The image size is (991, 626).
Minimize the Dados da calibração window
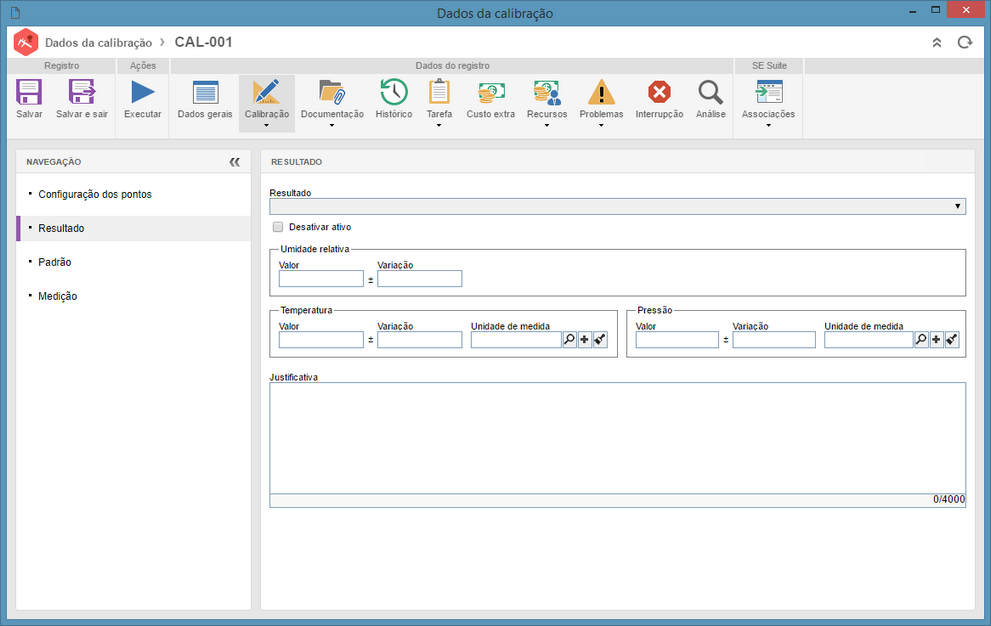(913, 11)
